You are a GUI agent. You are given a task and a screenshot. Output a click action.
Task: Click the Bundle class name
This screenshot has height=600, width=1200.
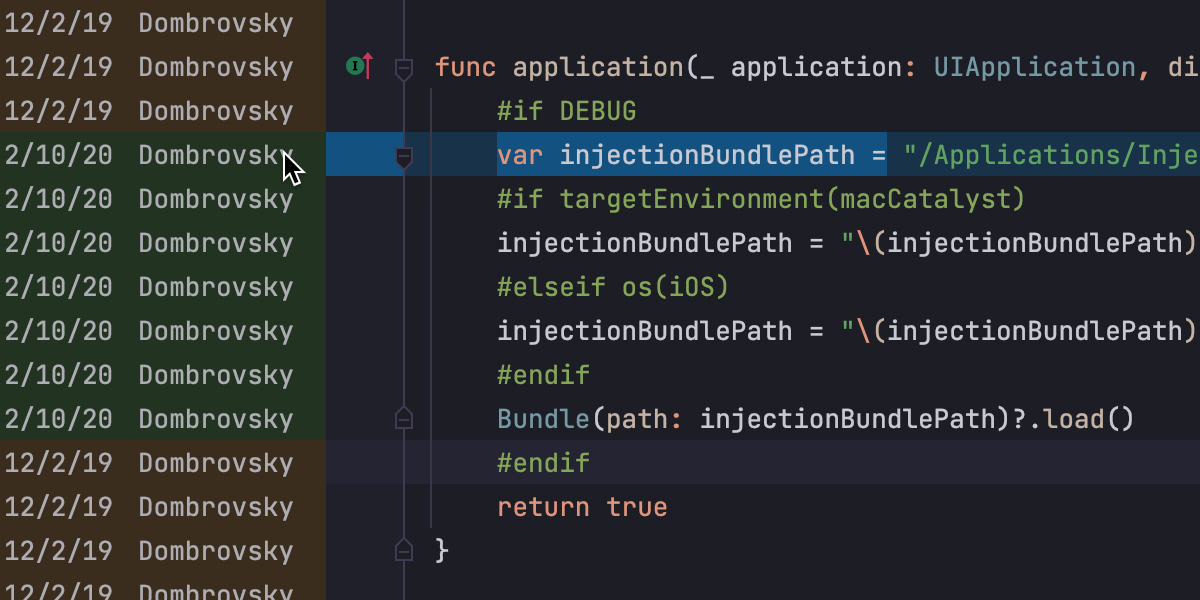[x=544, y=419]
